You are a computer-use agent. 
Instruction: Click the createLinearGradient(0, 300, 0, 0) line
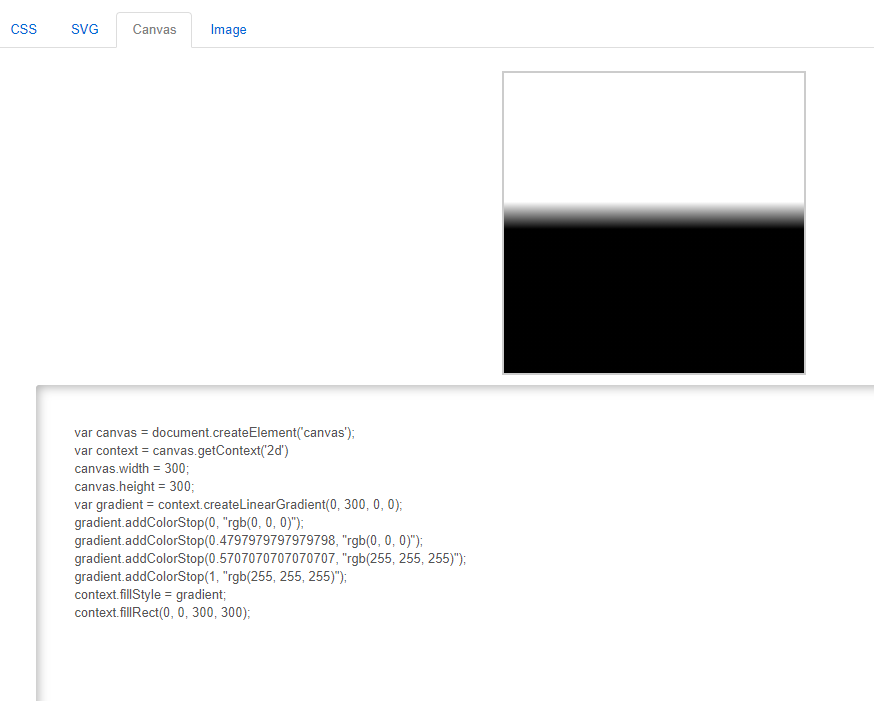coord(239,505)
